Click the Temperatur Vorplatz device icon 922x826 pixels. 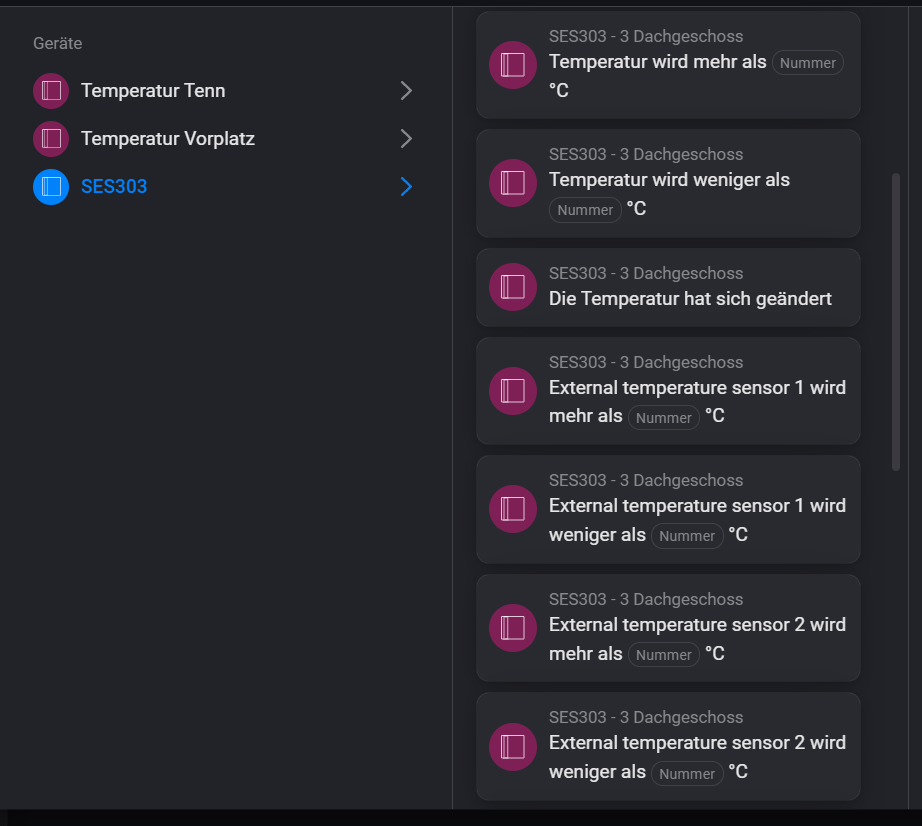(x=50, y=139)
